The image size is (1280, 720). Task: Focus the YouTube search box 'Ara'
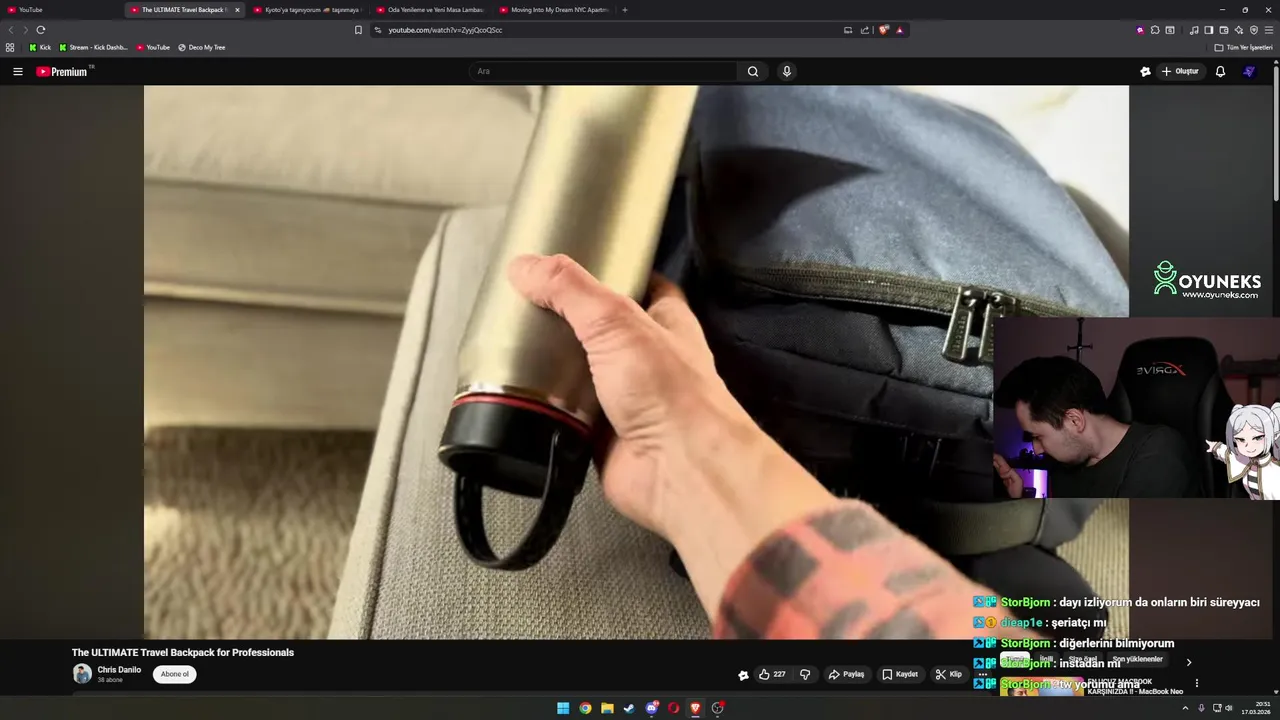coord(603,71)
